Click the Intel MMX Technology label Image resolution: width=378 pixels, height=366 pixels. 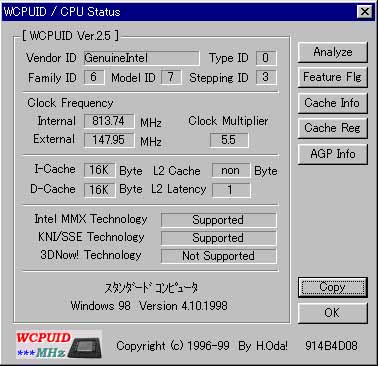pyautogui.click(x=91, y=219)
